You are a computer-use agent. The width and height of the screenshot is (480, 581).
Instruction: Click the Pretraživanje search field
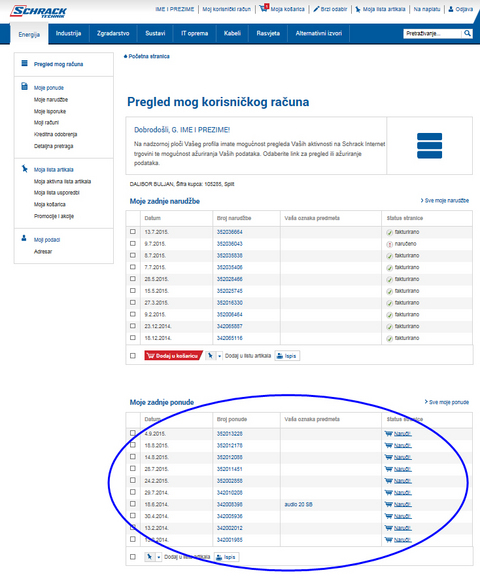click(432, 33)
